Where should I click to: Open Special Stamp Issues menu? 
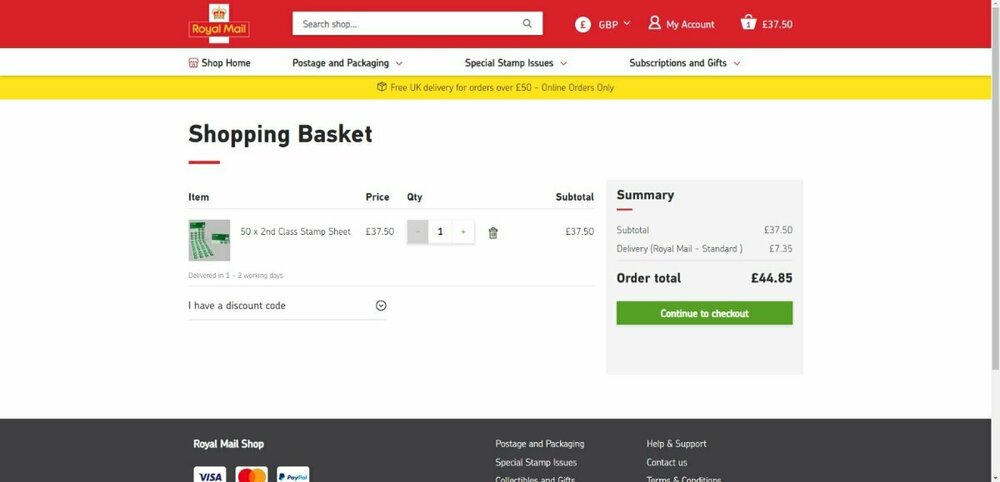517,63
